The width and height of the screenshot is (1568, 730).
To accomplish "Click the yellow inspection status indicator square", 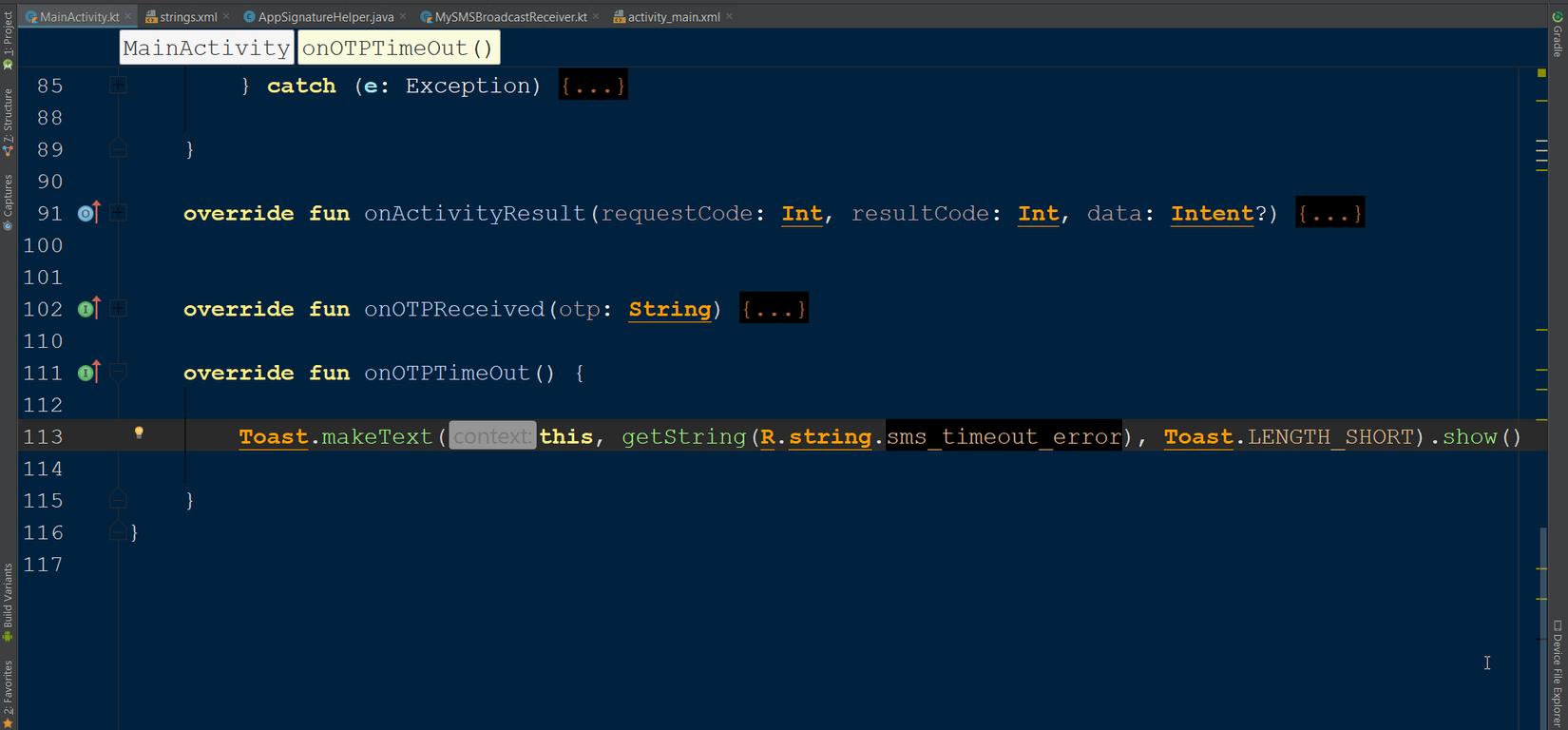I will coord(1541,72).
